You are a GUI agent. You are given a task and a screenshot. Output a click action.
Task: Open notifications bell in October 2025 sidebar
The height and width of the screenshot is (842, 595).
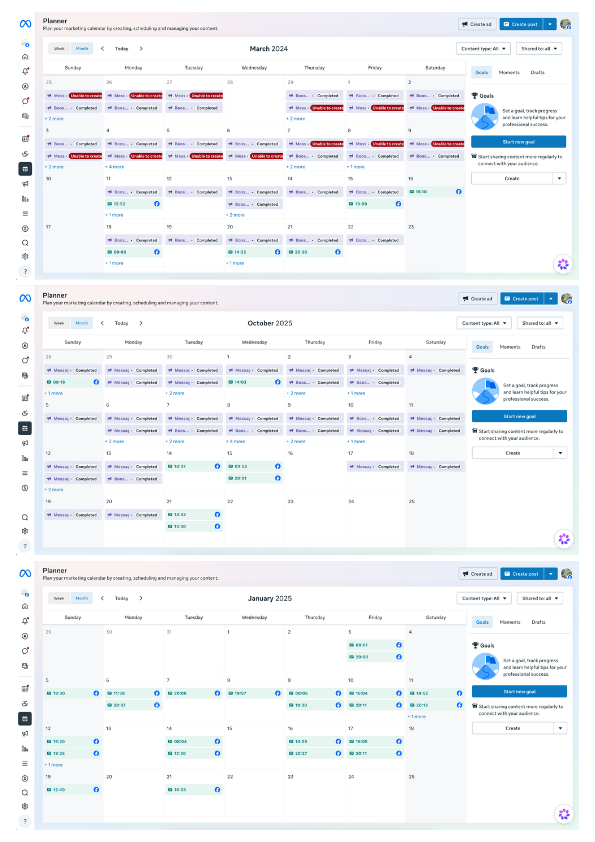click(x=25, y=331)
